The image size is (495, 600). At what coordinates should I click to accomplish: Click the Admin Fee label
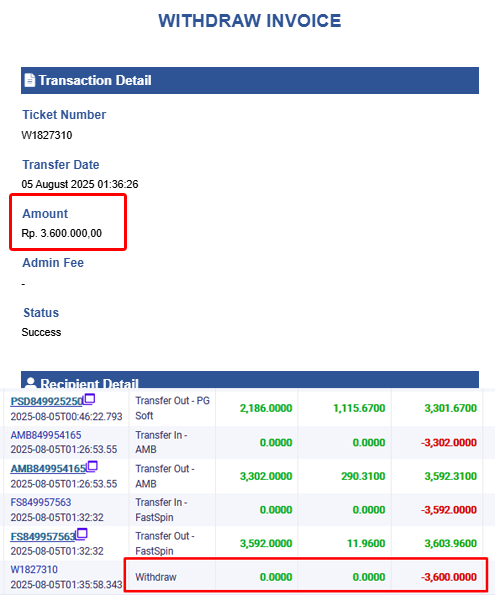53,262
